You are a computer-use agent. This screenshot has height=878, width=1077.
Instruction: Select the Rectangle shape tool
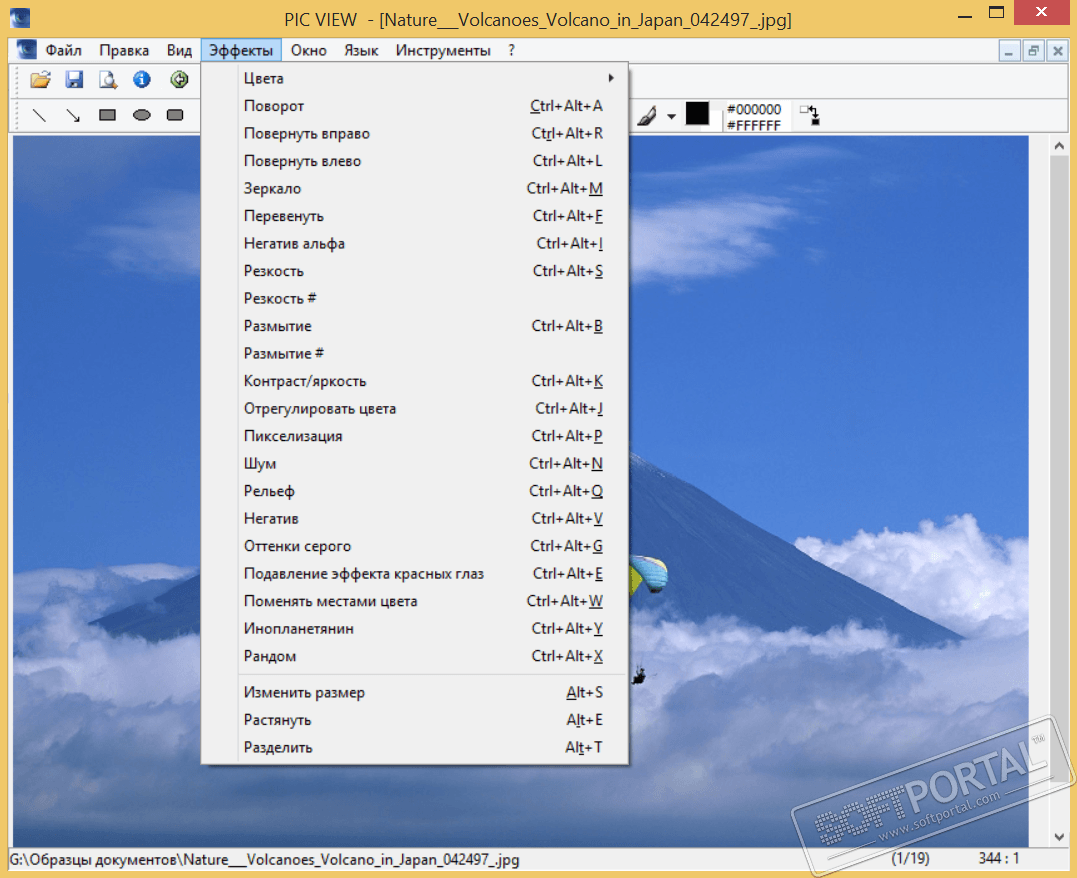[x=107, y=115]
